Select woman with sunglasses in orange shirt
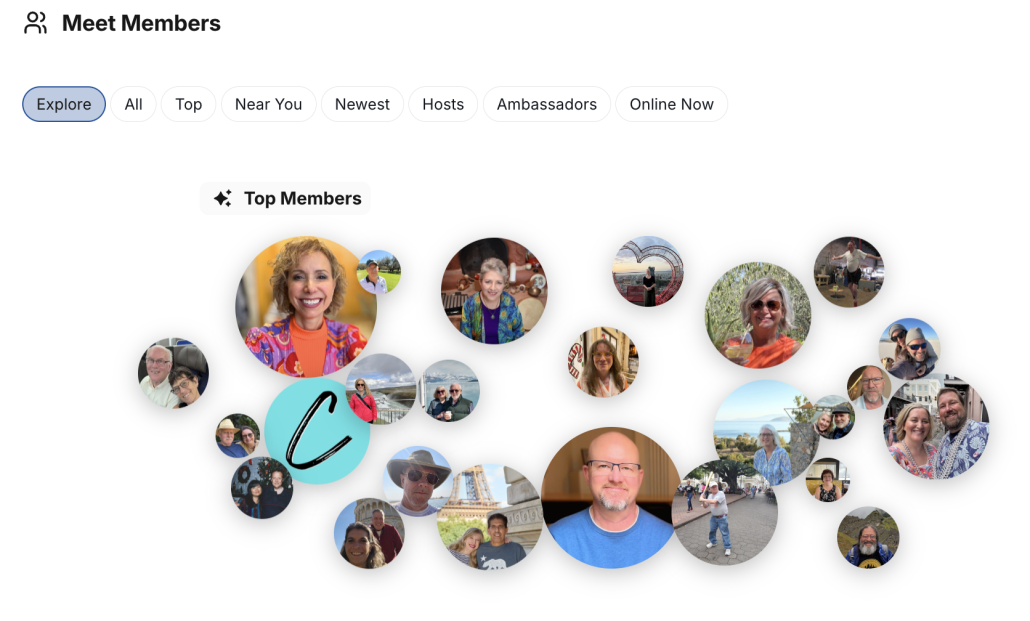 758,315
